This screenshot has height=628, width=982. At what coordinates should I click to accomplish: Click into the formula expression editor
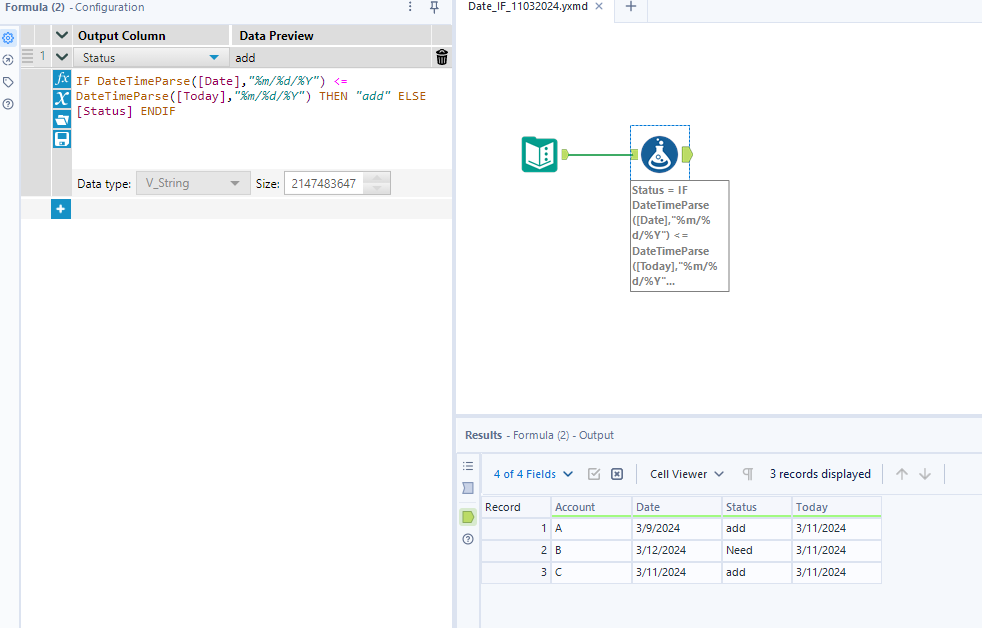tap(262, 119)
